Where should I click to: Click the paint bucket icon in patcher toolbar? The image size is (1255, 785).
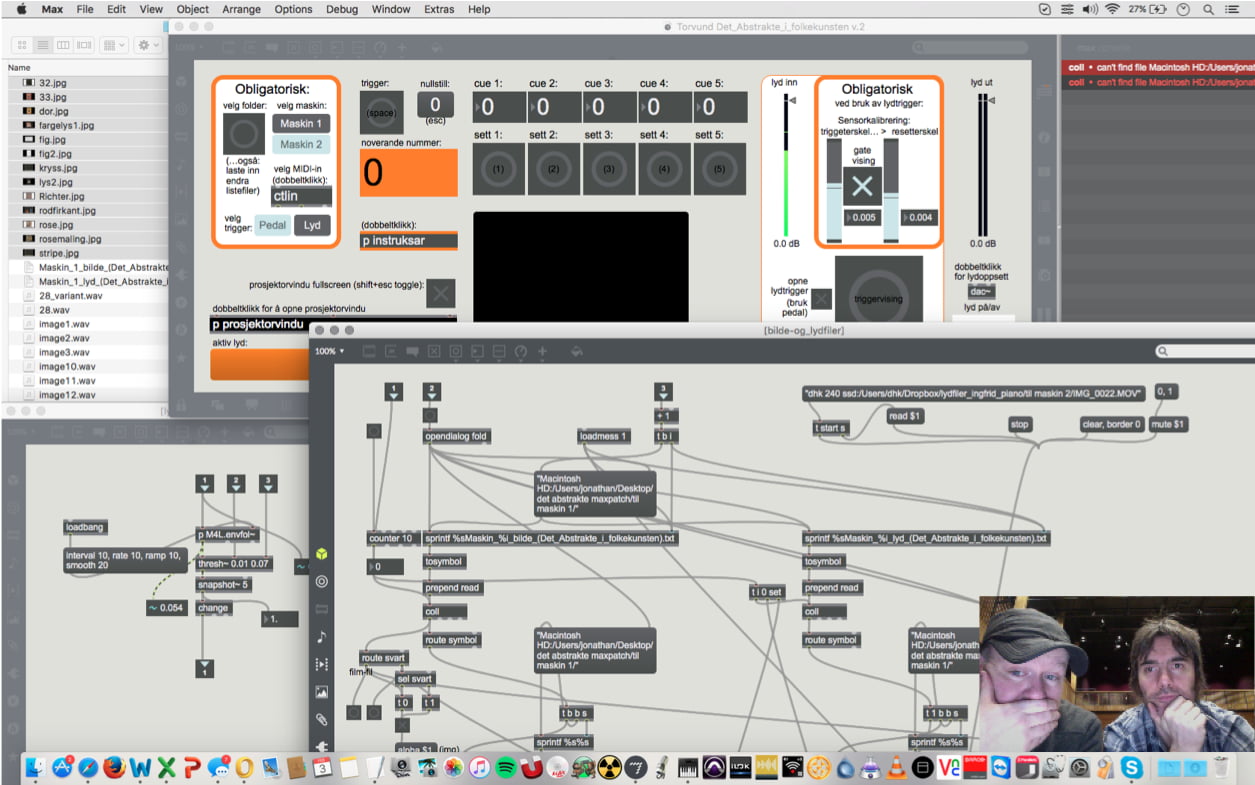click(x=576, y=352)
